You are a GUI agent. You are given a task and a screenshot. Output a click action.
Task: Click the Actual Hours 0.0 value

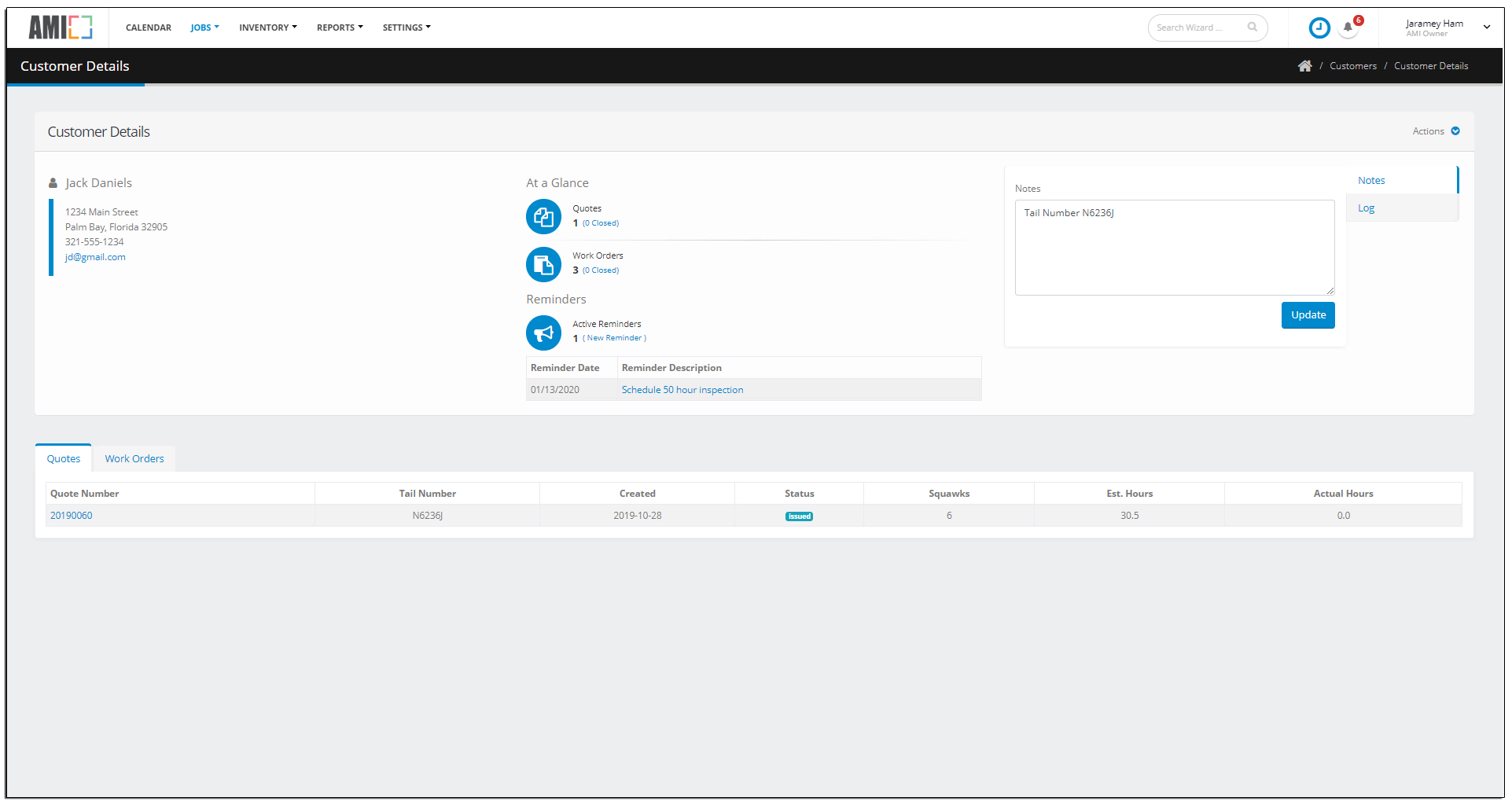[x=1343, y=516]
